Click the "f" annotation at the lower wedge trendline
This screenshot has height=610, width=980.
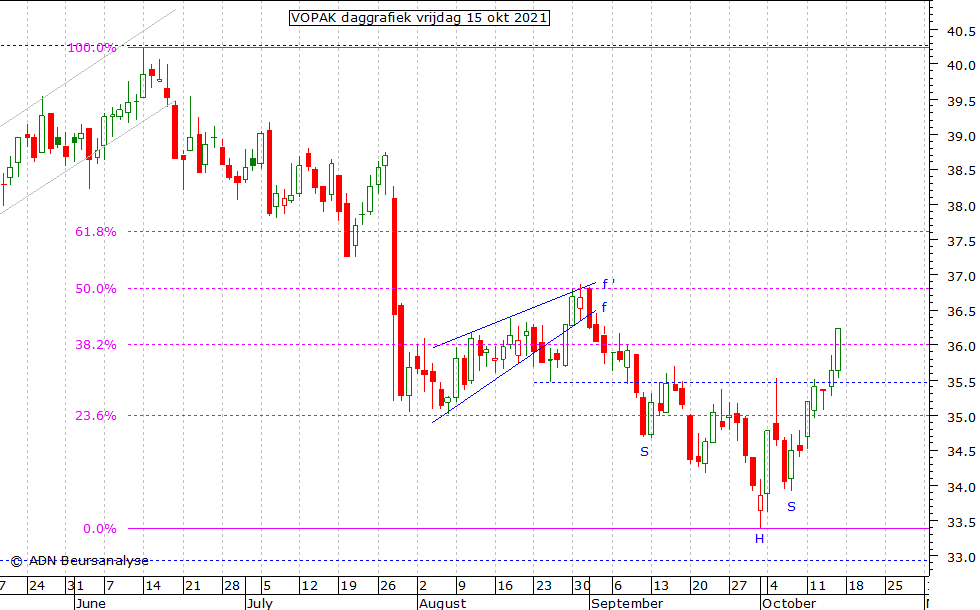pos(604,307)
